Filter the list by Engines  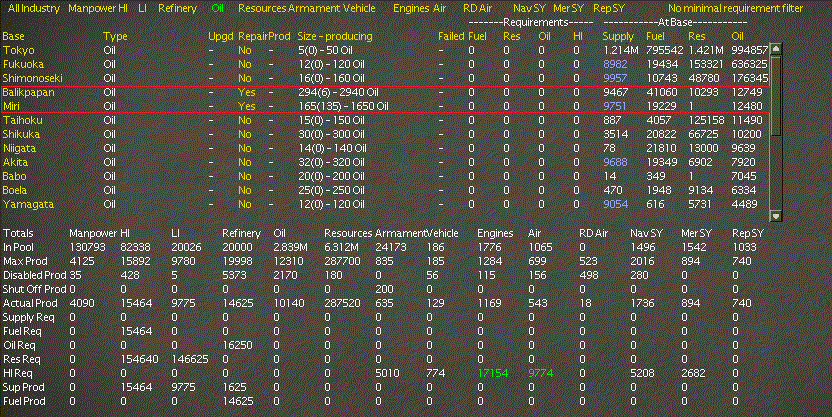tap(412, 8)
